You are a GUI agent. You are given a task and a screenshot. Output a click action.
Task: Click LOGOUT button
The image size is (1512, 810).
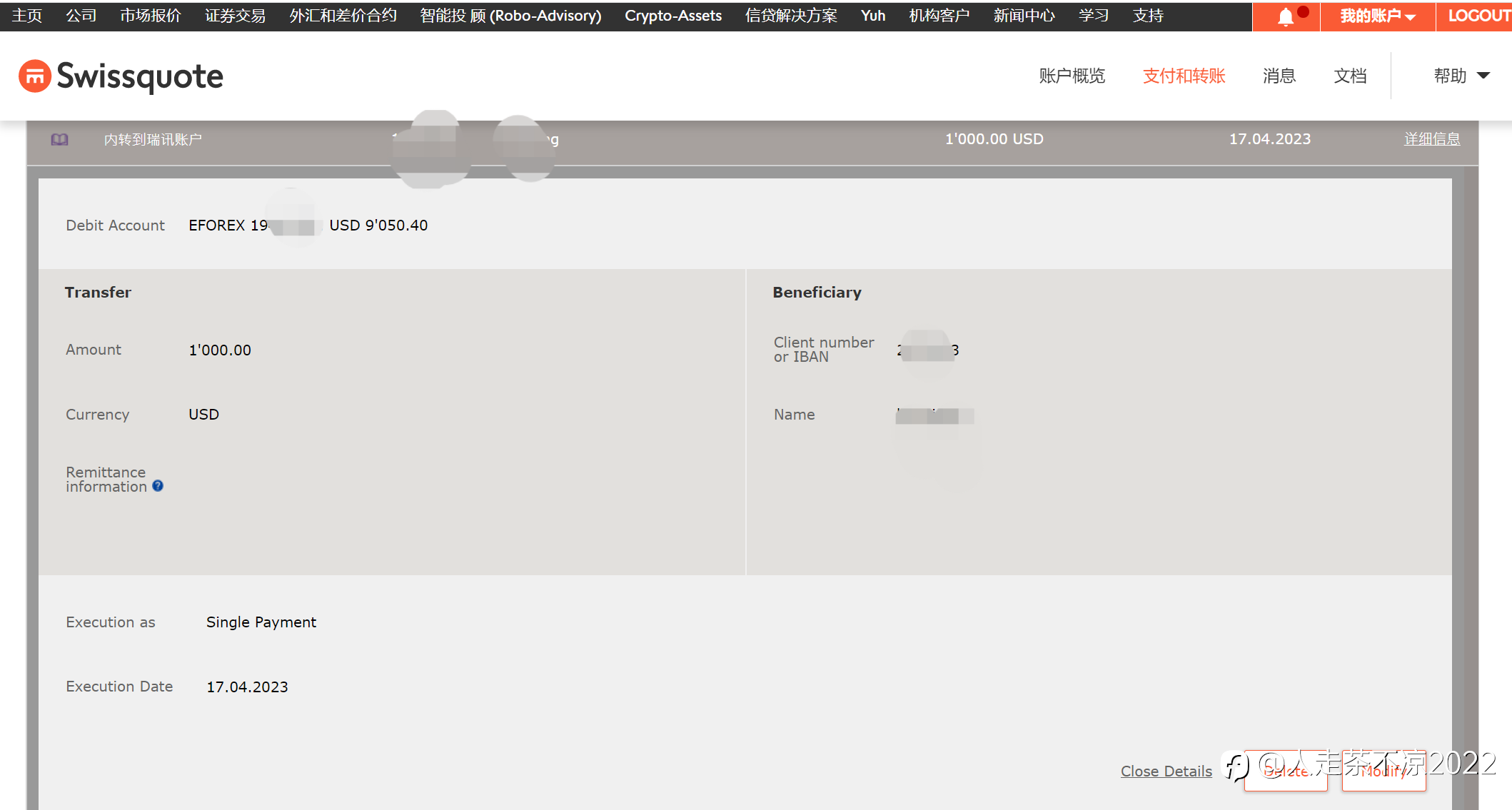pos(1478,16)
